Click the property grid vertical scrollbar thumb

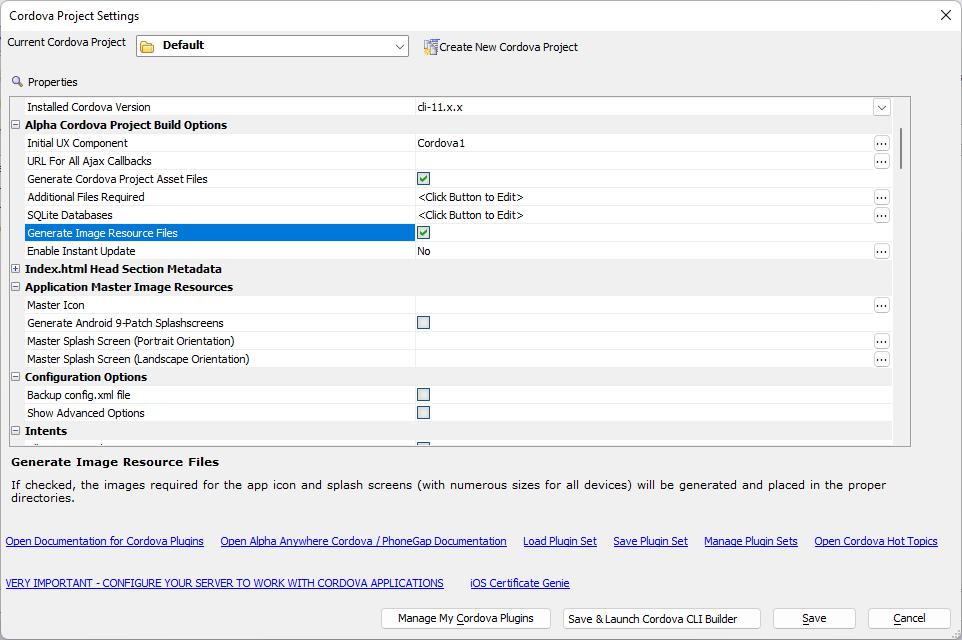click(901, 148)
